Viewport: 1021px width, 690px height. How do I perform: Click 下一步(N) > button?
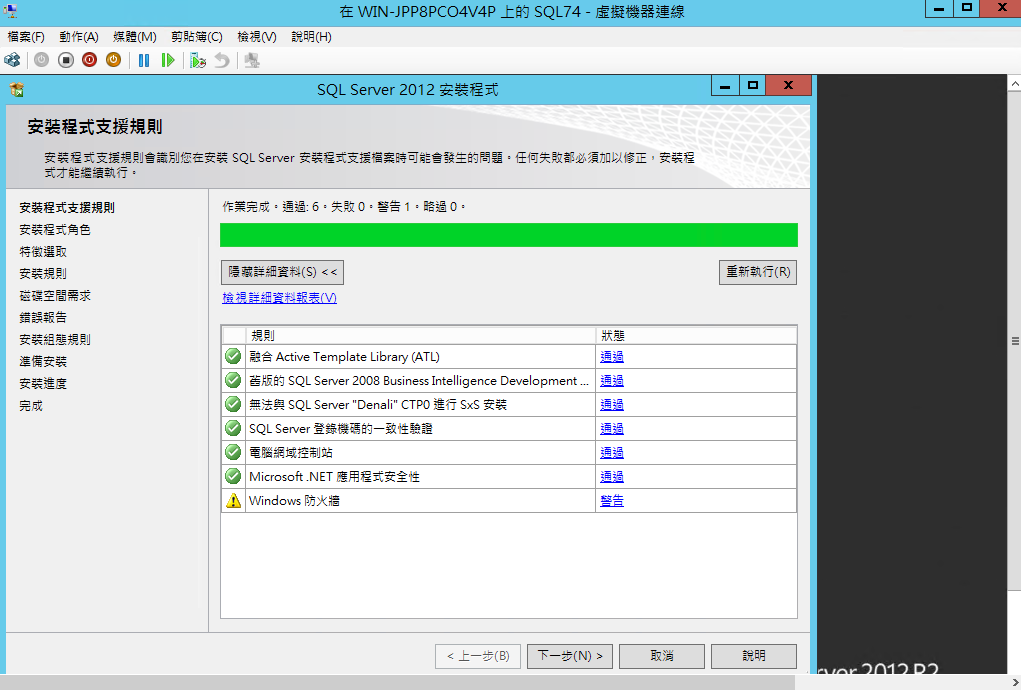570,656
